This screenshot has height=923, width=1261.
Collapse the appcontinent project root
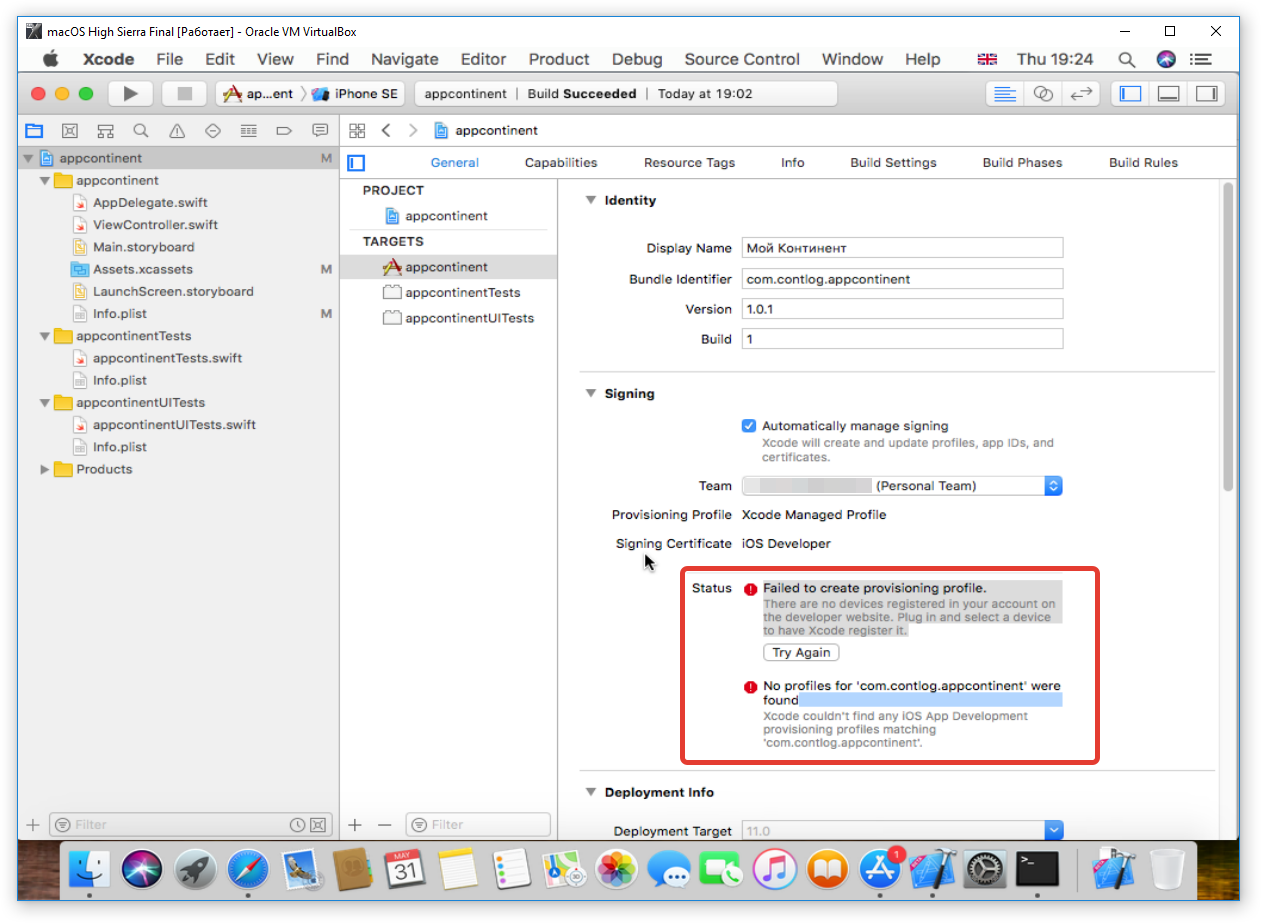(x=27, y=158)
